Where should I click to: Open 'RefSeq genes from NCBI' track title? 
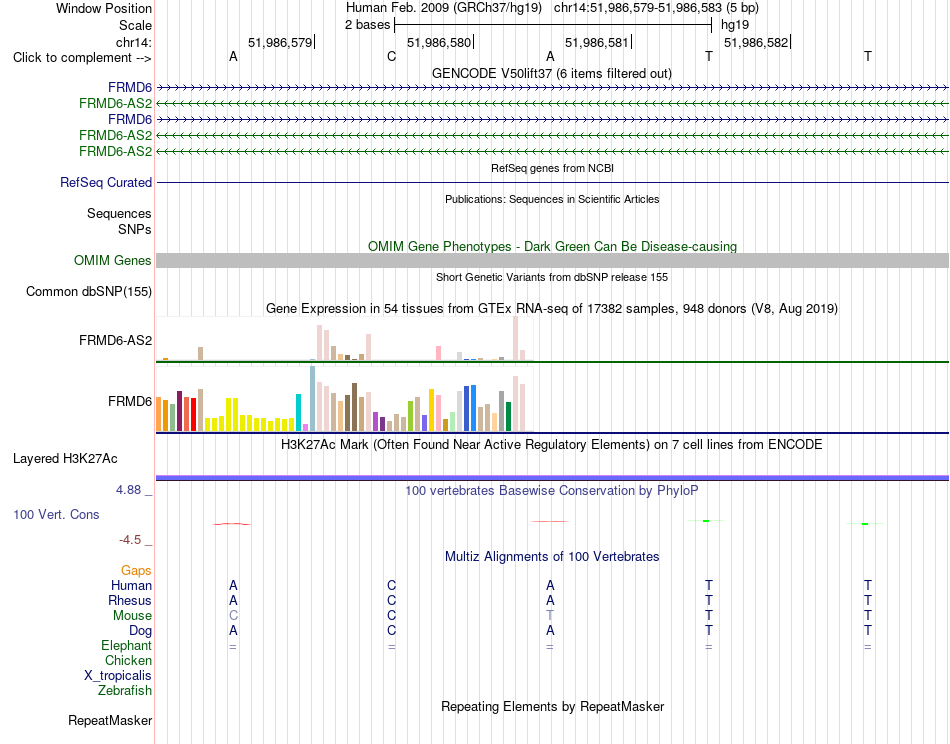point(552,168)
